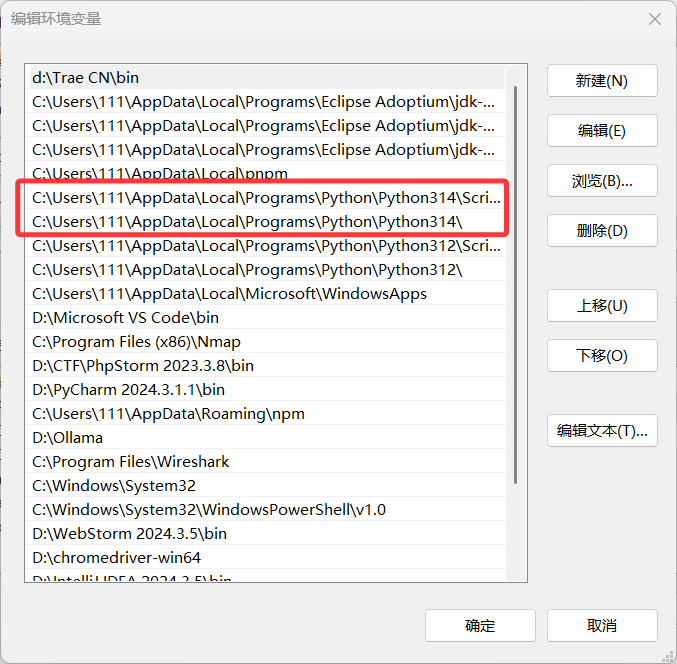Select the Python312\Scri... path entry
Image resolution: width=677 pixels, height=664 pixels.
coord(265,246)
